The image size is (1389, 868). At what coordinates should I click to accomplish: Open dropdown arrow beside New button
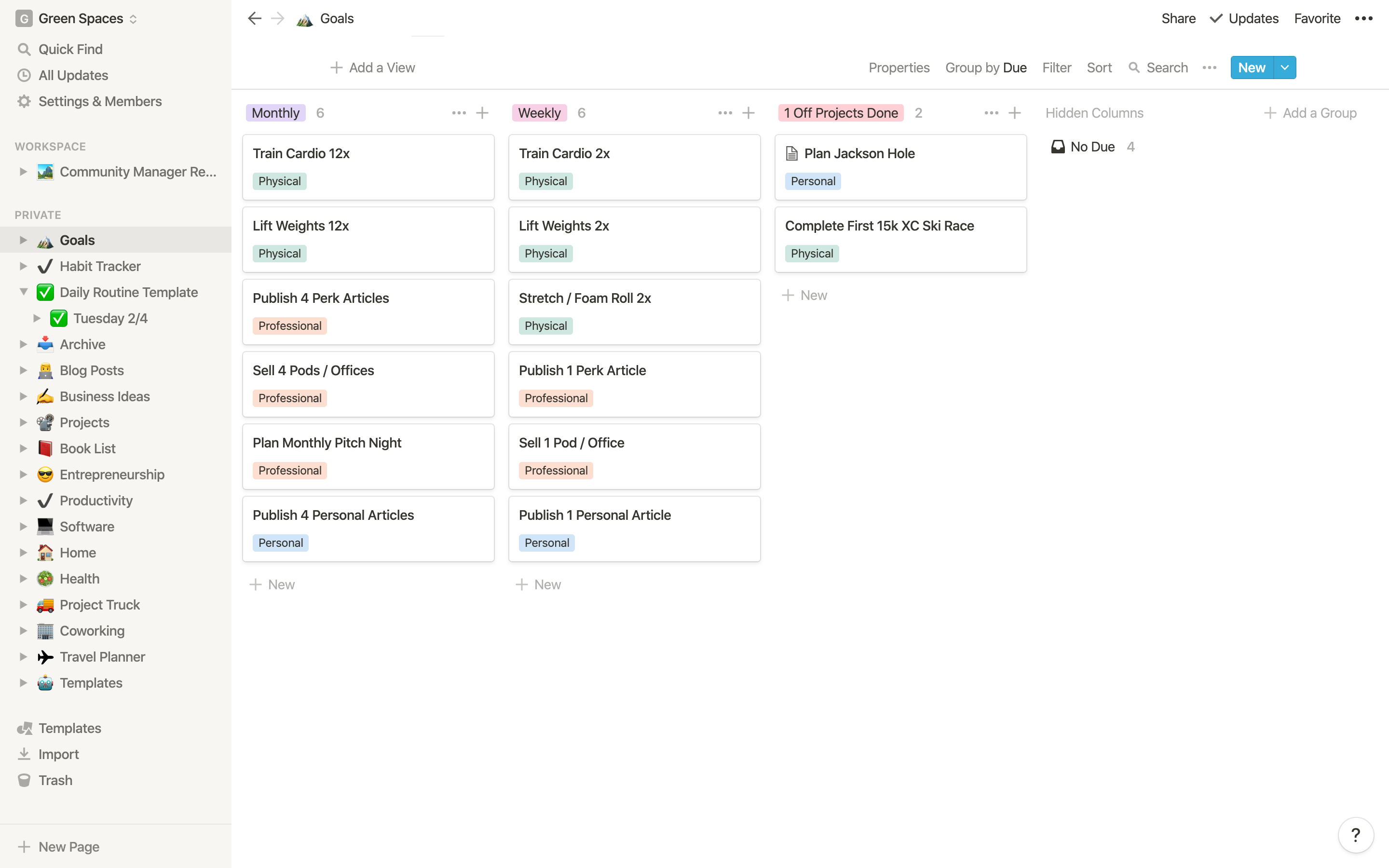(x=1284, y=68)
